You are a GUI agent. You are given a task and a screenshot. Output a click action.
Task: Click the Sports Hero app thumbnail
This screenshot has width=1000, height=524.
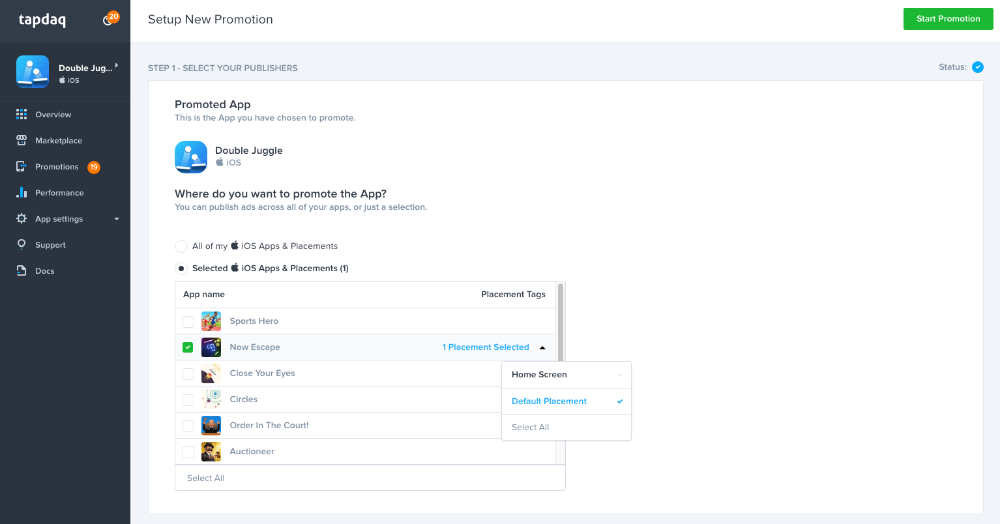click(211, 321)
